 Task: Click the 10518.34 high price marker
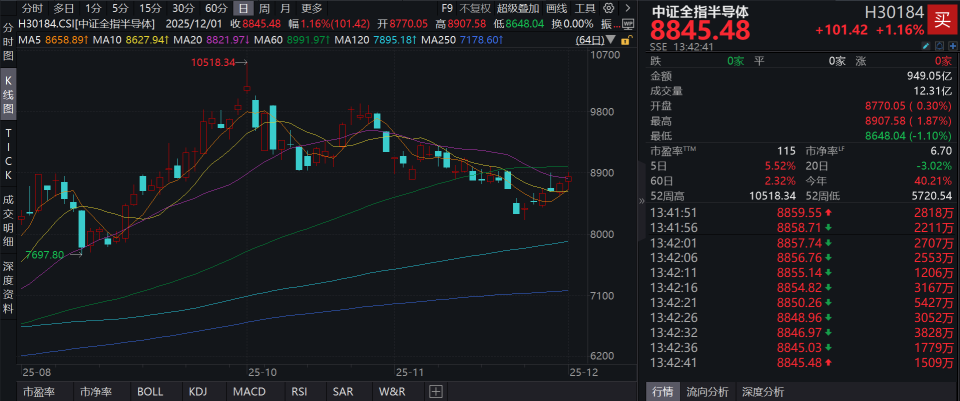point(213,62)
